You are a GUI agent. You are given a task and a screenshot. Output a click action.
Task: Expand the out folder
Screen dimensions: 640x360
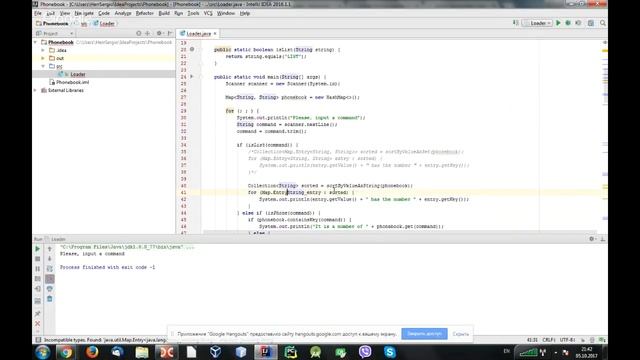(43, 58)
